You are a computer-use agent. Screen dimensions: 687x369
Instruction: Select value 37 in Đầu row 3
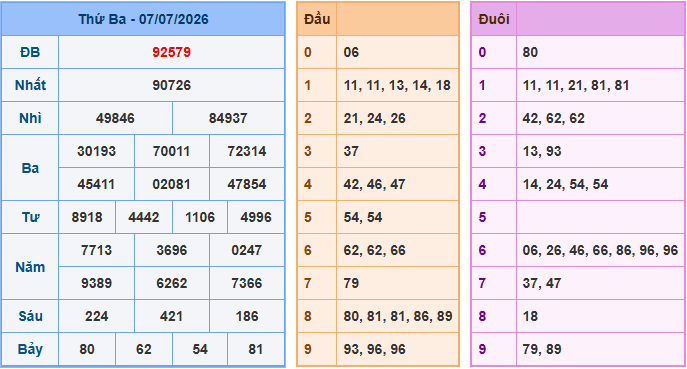point(351,151)
